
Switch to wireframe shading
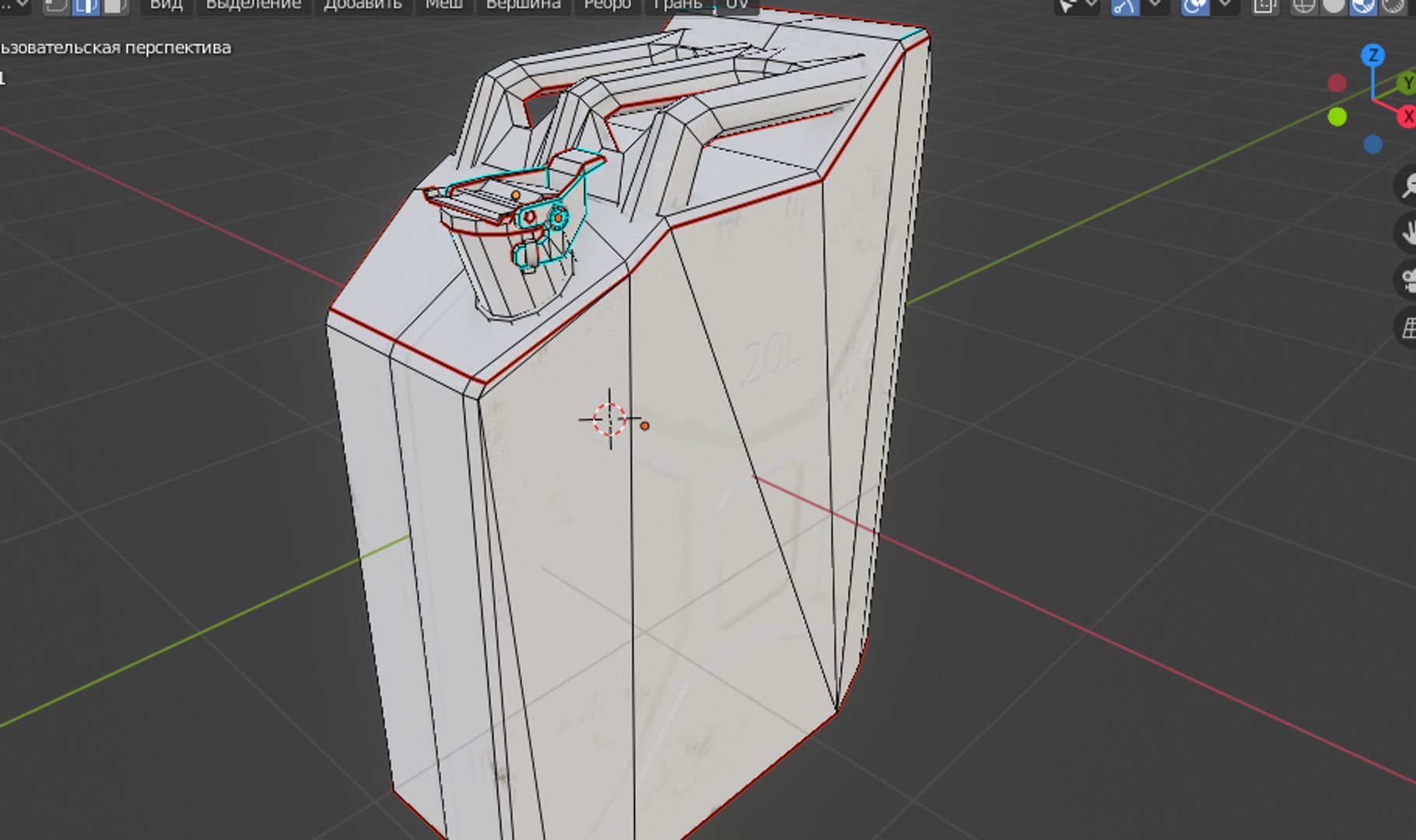click(x=1304, y=6)
